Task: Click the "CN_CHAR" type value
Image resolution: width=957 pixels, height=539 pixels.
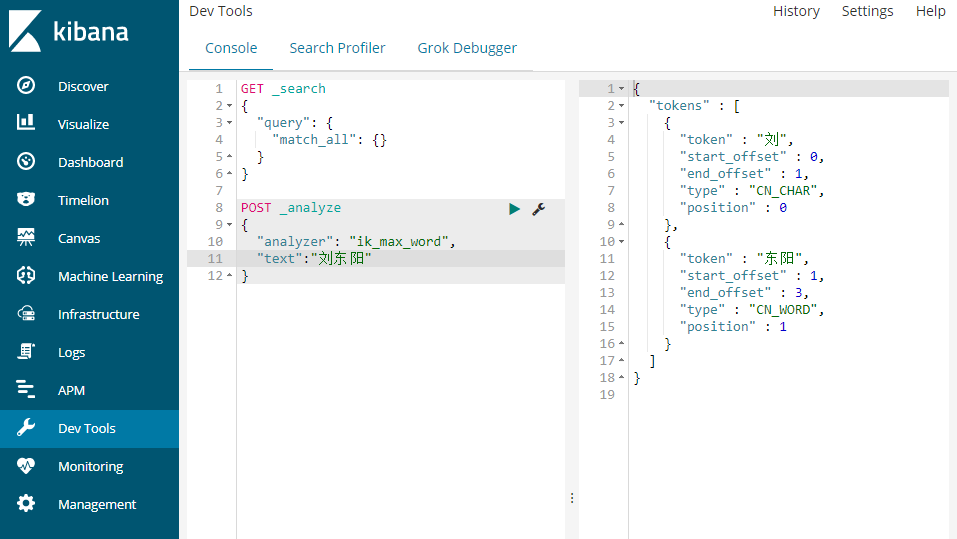Action: pos(782,190)
